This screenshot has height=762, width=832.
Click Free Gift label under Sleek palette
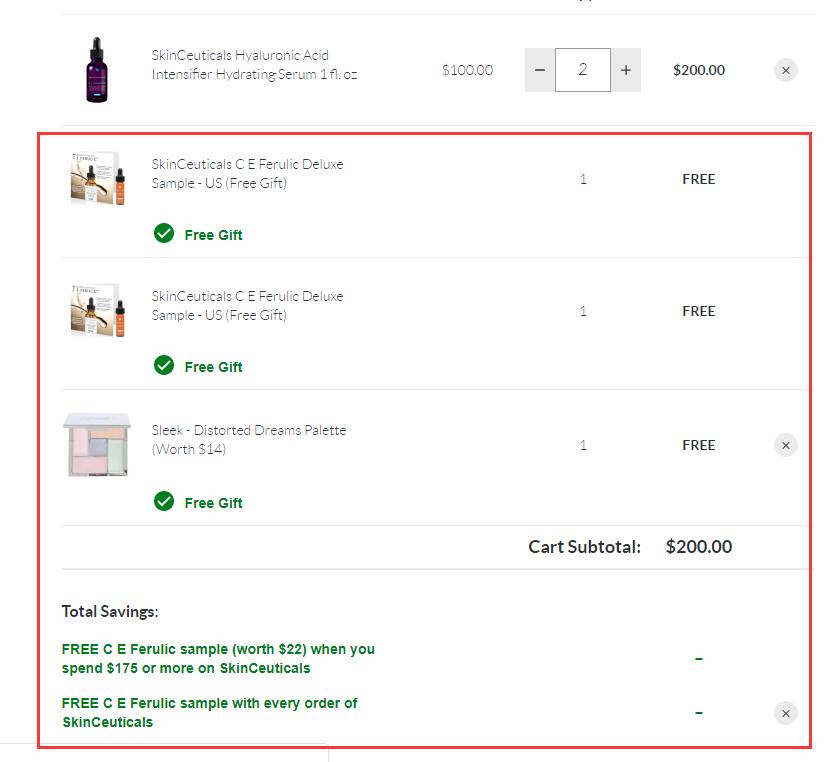tap(213, 503)
